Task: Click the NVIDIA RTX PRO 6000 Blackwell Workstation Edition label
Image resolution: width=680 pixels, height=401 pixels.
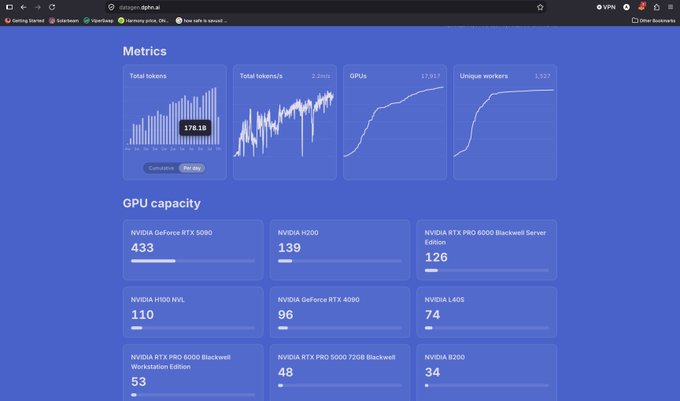Action: point(180,362)
